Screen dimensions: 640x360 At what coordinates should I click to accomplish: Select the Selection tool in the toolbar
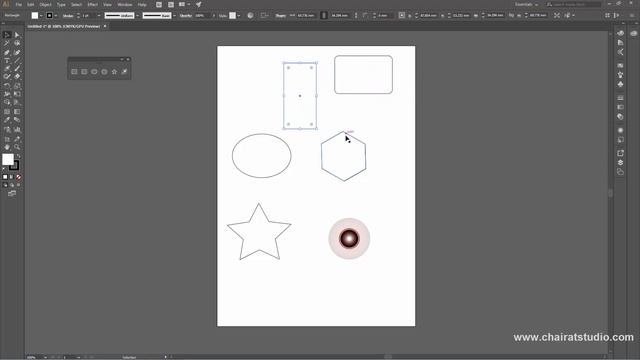coord(7,35)
